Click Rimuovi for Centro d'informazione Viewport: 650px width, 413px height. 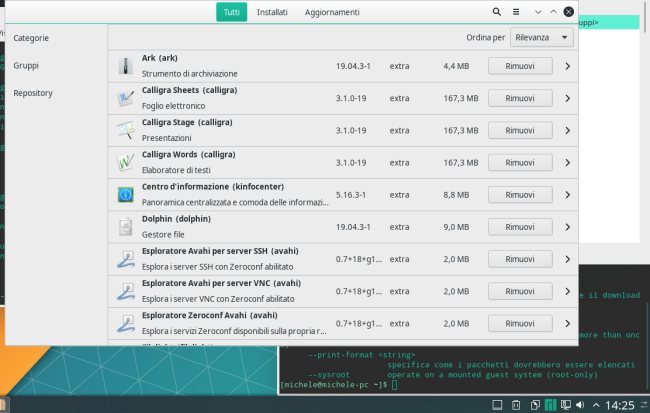click(520, 194)
